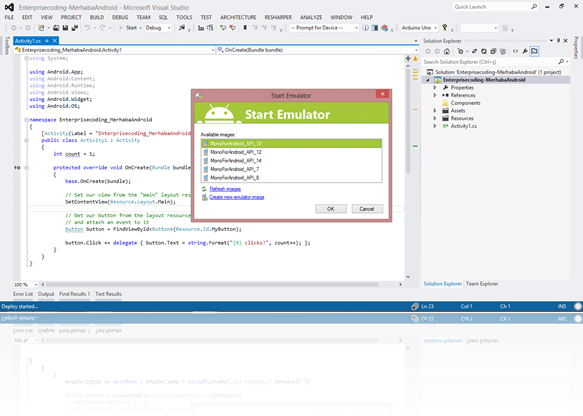Click the notification icon in the status bar
The image size is (583, 416).
578,306
